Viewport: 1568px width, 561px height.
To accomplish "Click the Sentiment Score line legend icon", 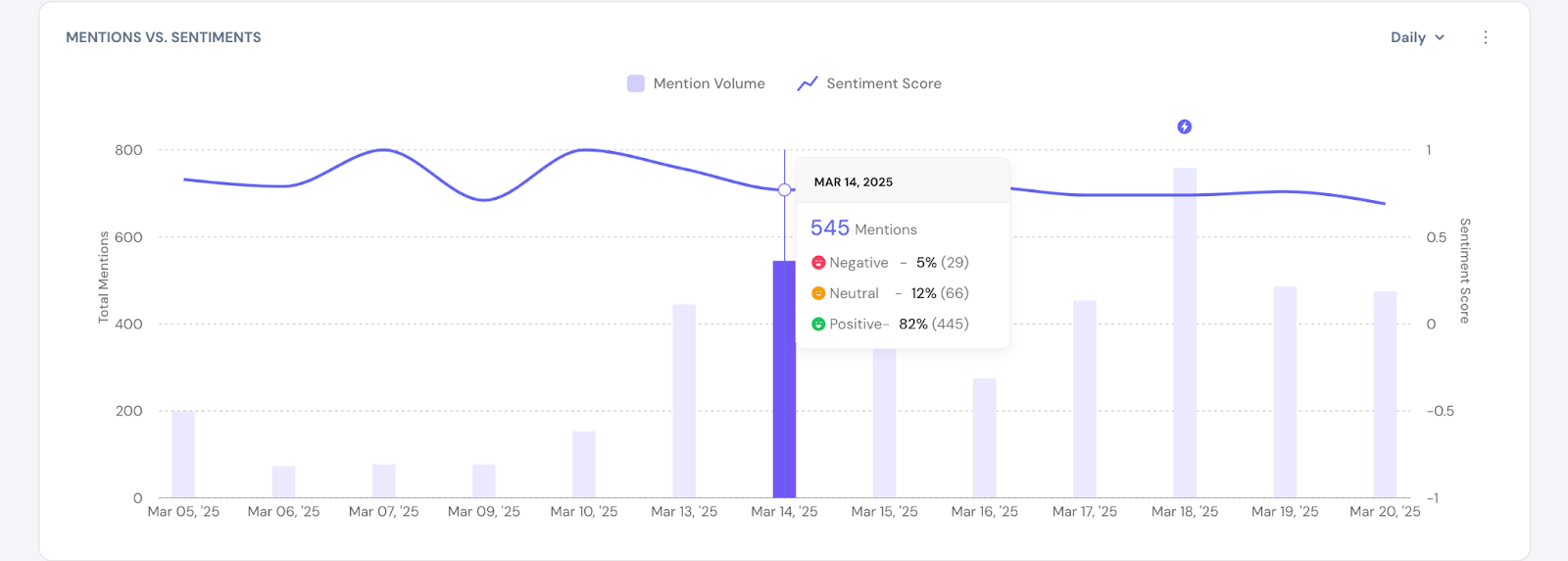I will click(x=808, y=84).
